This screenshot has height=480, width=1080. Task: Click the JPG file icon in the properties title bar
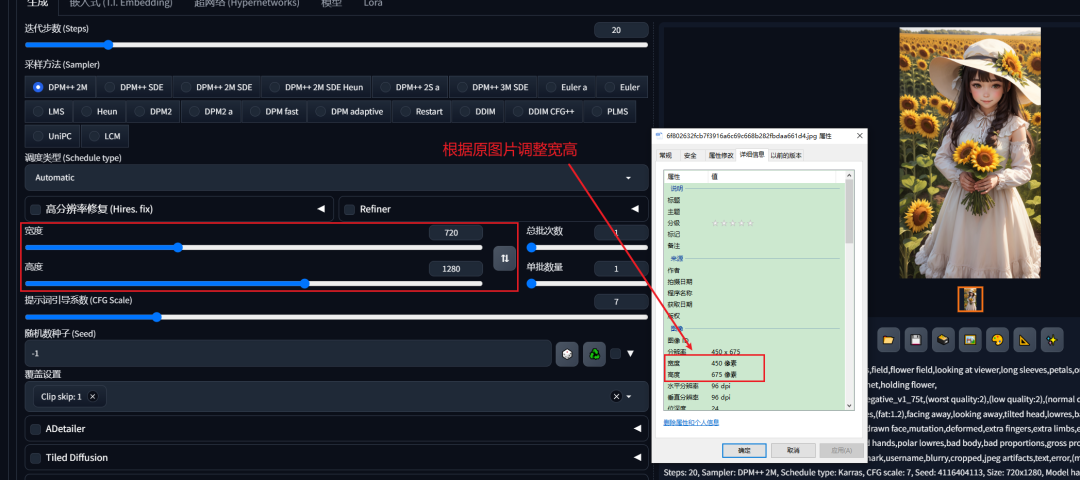pos(660,136)
